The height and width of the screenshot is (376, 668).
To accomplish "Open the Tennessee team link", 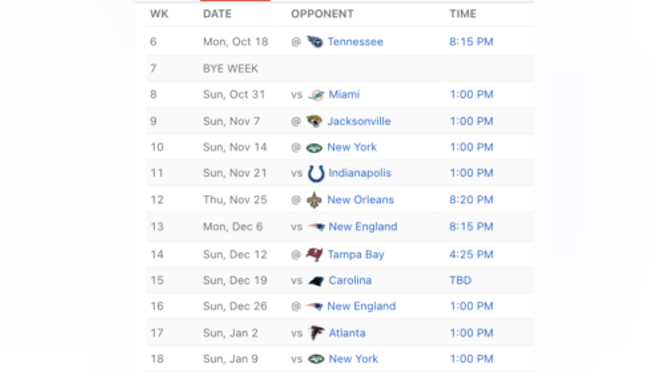I will 355,42.
